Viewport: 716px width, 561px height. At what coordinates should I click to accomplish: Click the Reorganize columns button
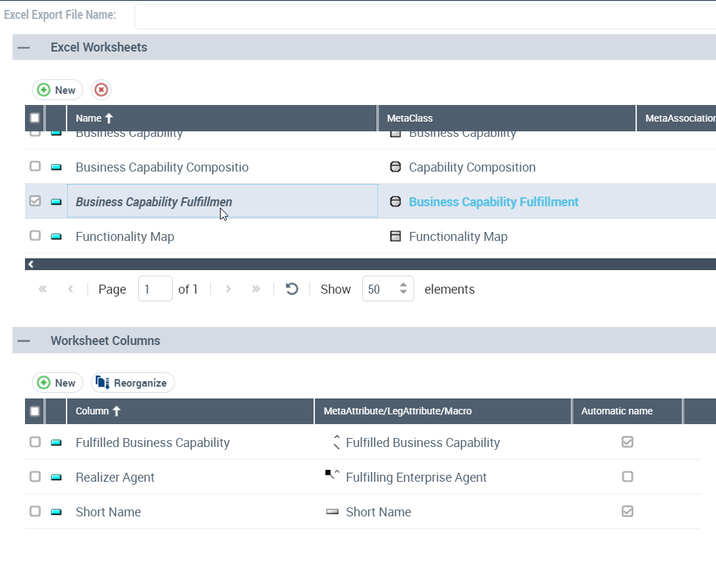[x=133, y=383]
